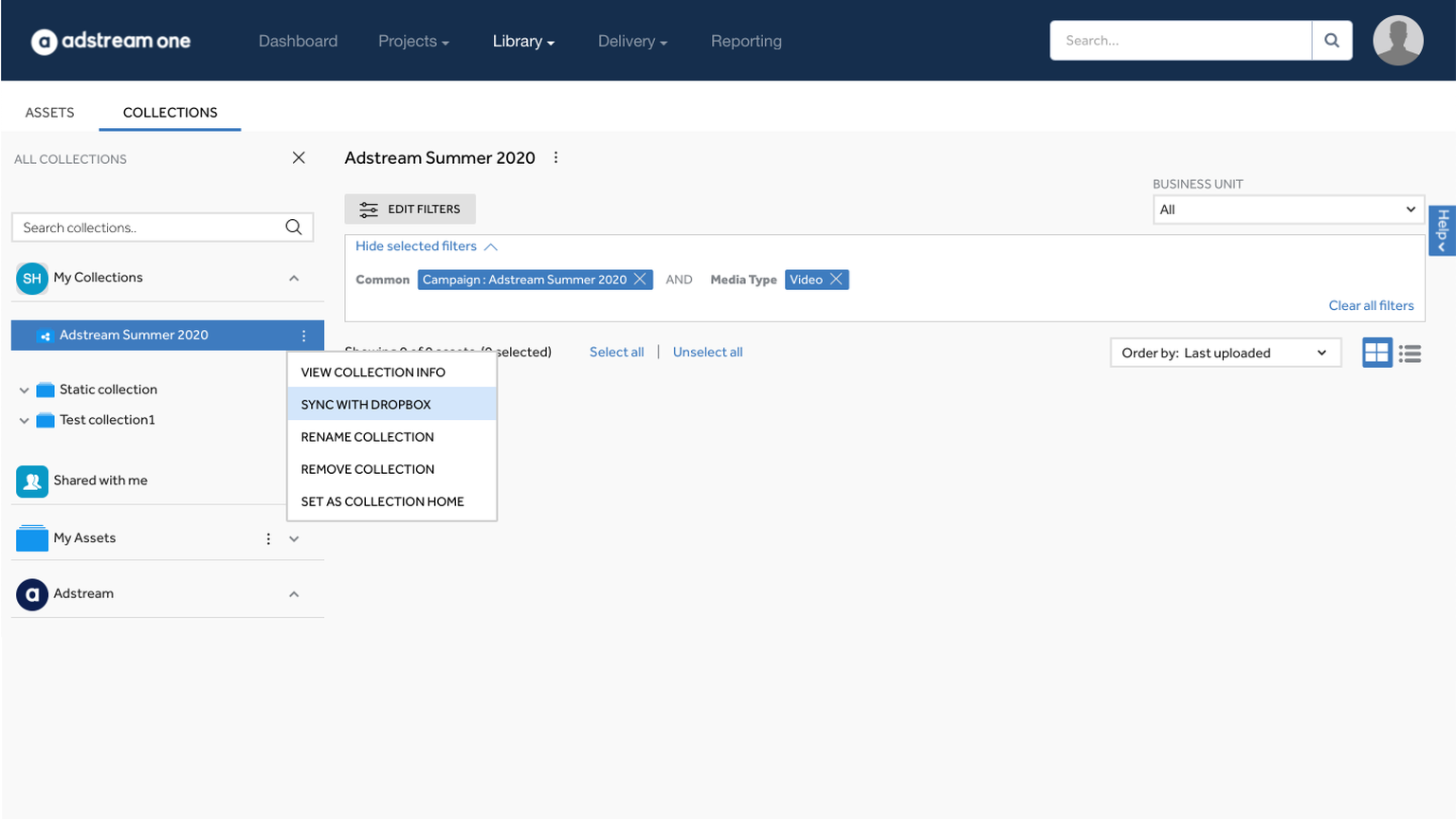Open the user profile avatar
This screenshot has width=1456, height=819.
point(1397,41)
